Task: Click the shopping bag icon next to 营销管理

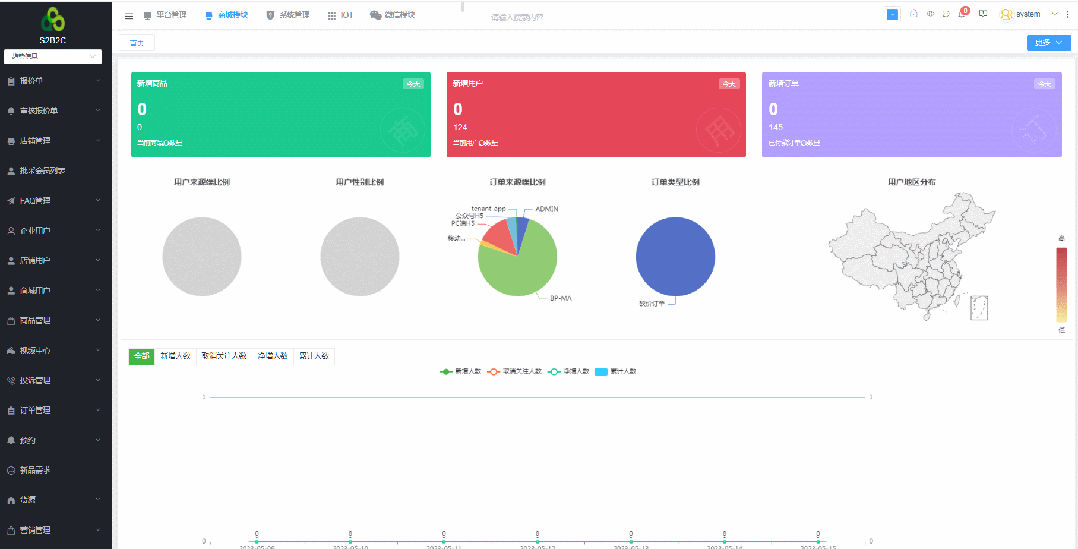Action: click(10, 530)
